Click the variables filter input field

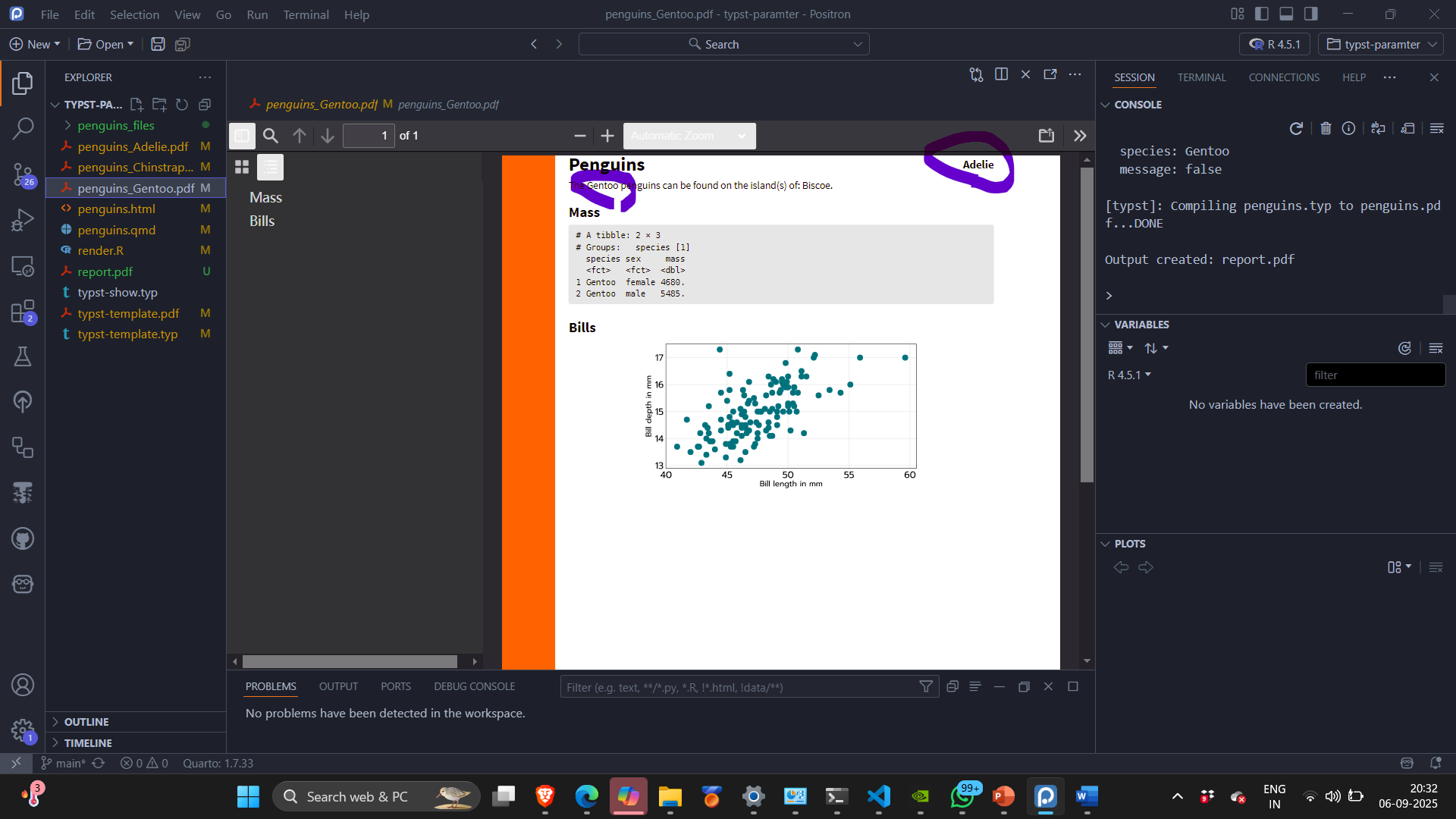(1374, 375)
